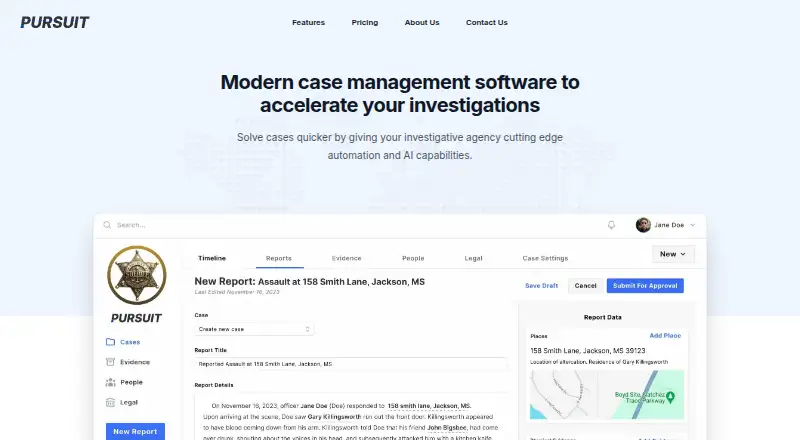The width and height of the screenshot is (800, 440).
Task: Open Cases via folder icon in sidebar
Action: pyautogui.click(x=110, y=342)
